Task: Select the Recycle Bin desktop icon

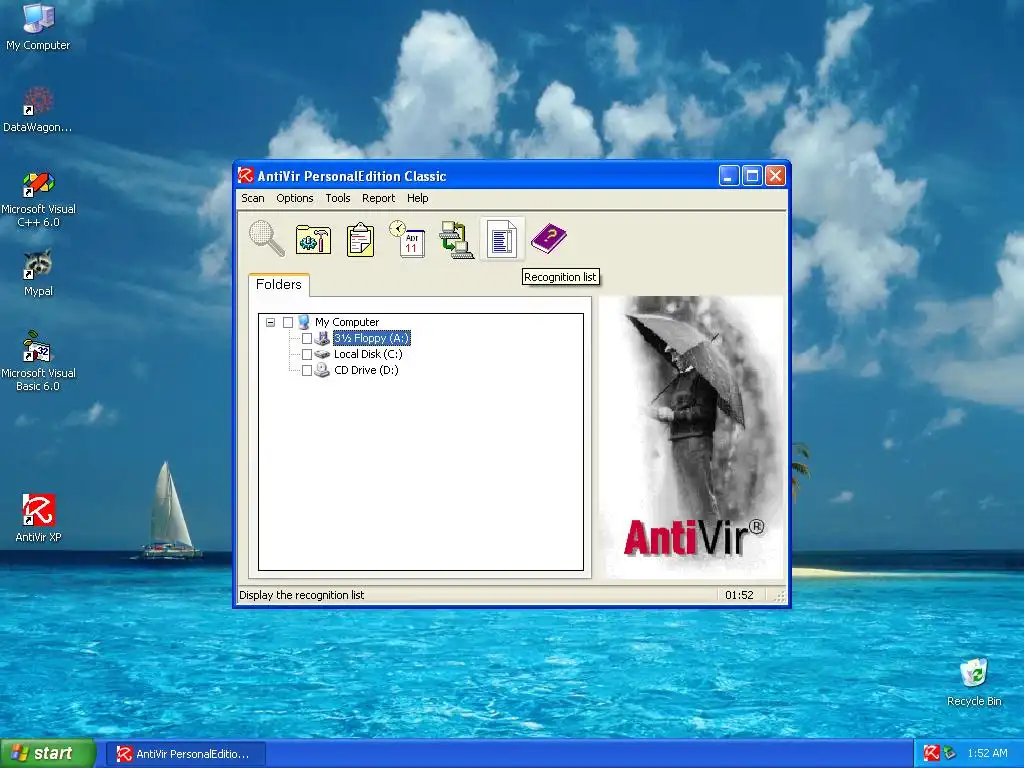Action: [x=974, y=683]
